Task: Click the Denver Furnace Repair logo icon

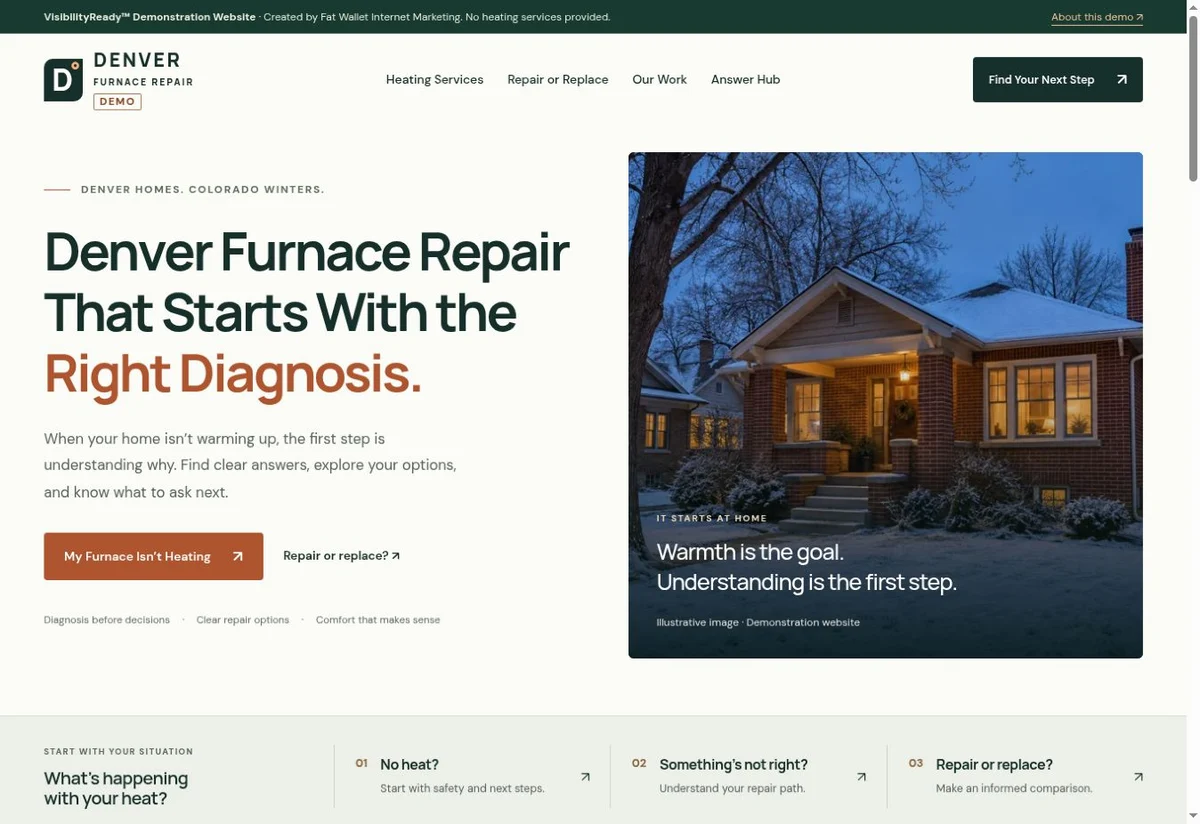Action: pos(63,80)
